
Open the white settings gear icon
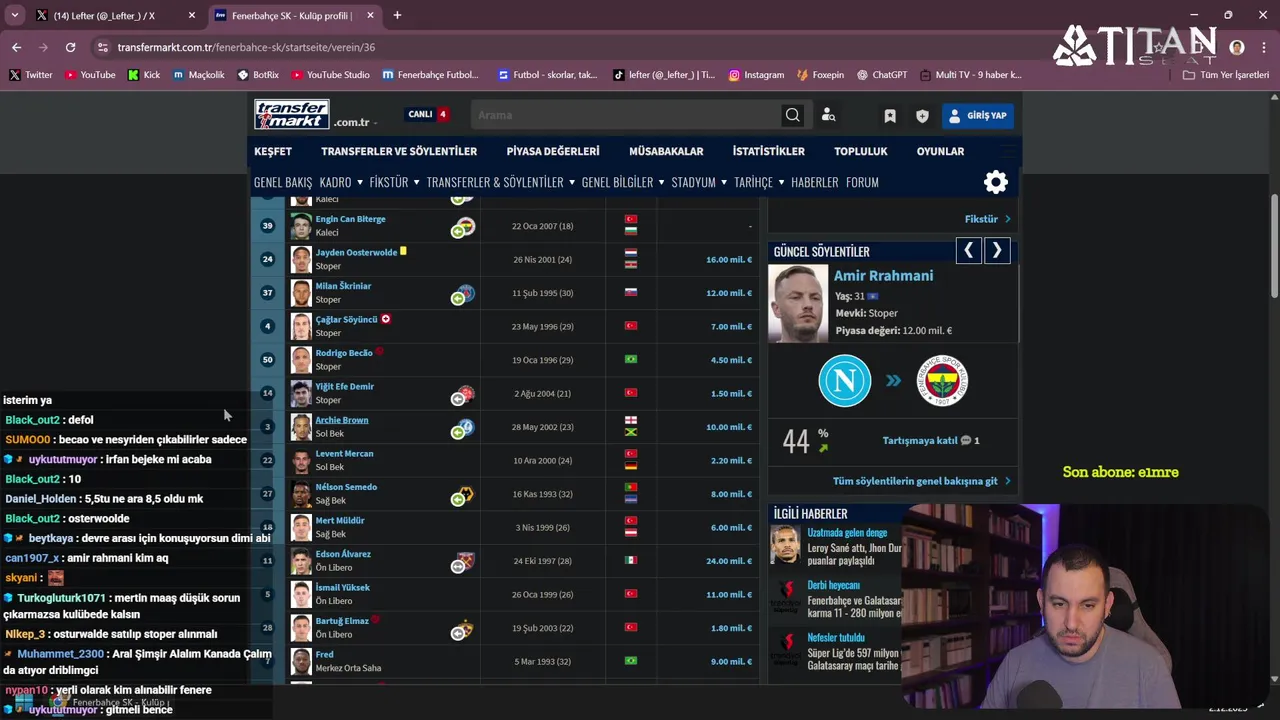click(x=996, y=182)
